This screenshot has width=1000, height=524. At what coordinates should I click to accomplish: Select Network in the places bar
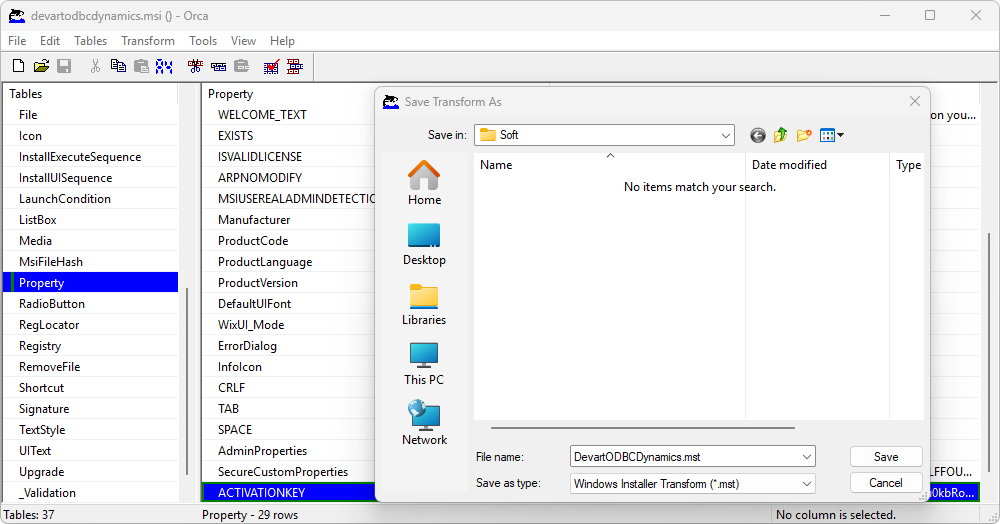click(x=424, y=423)
